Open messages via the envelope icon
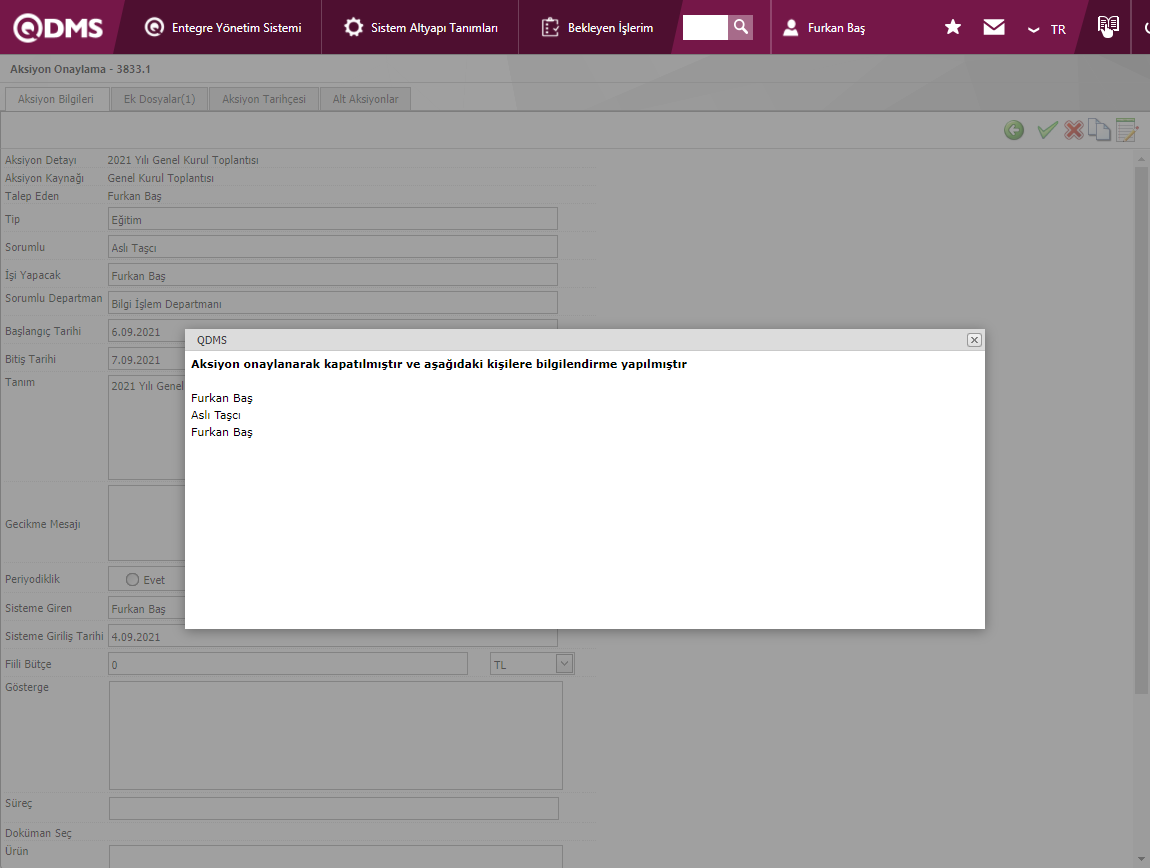The width and height of the screenshot is (1150, 868). (x=994, y=27)
